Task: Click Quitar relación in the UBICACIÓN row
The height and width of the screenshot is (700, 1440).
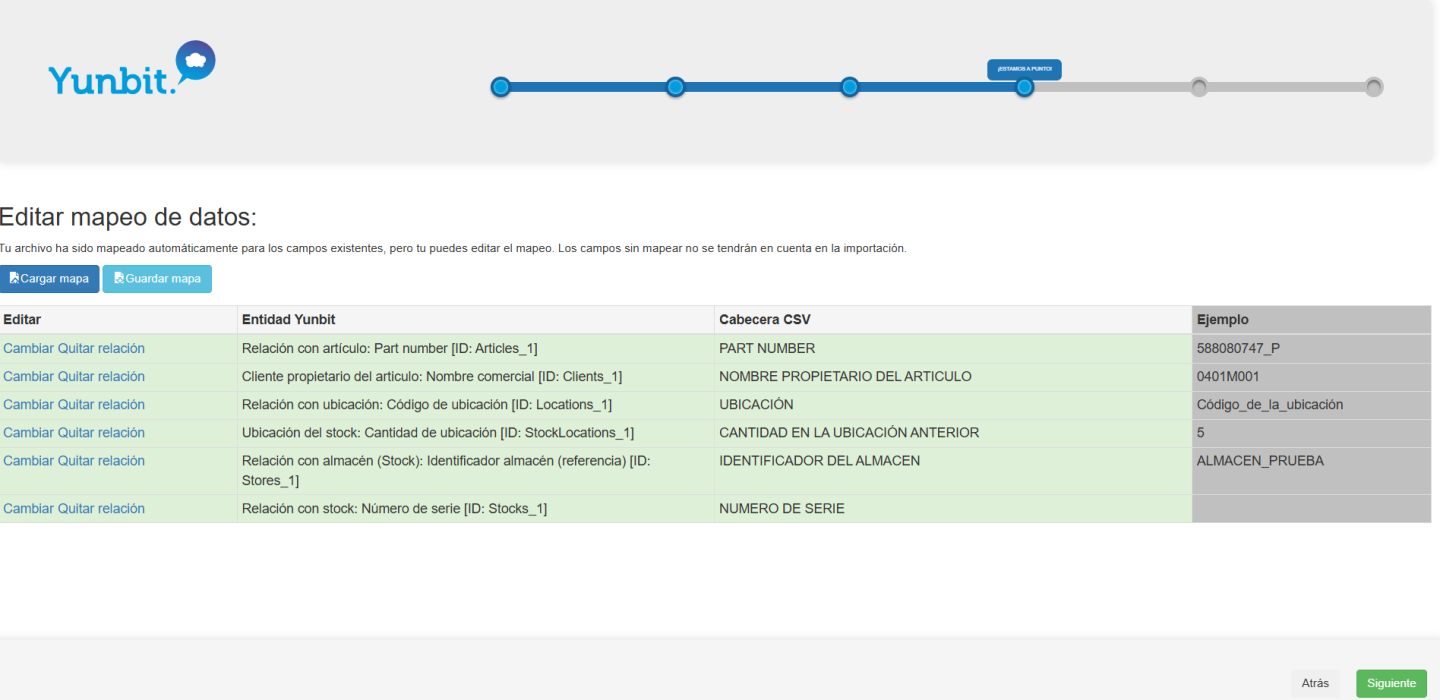Action: tap(101, 405)
